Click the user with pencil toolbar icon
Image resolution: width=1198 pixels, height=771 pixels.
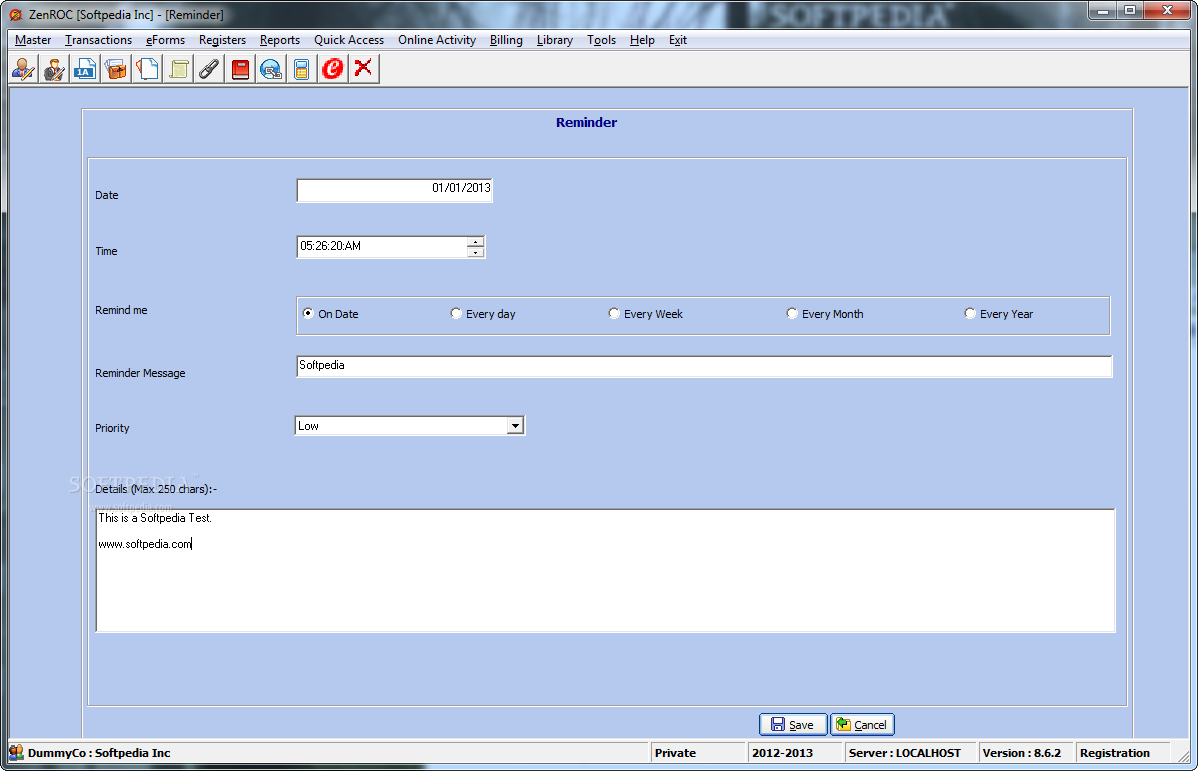tap(24, 70)
